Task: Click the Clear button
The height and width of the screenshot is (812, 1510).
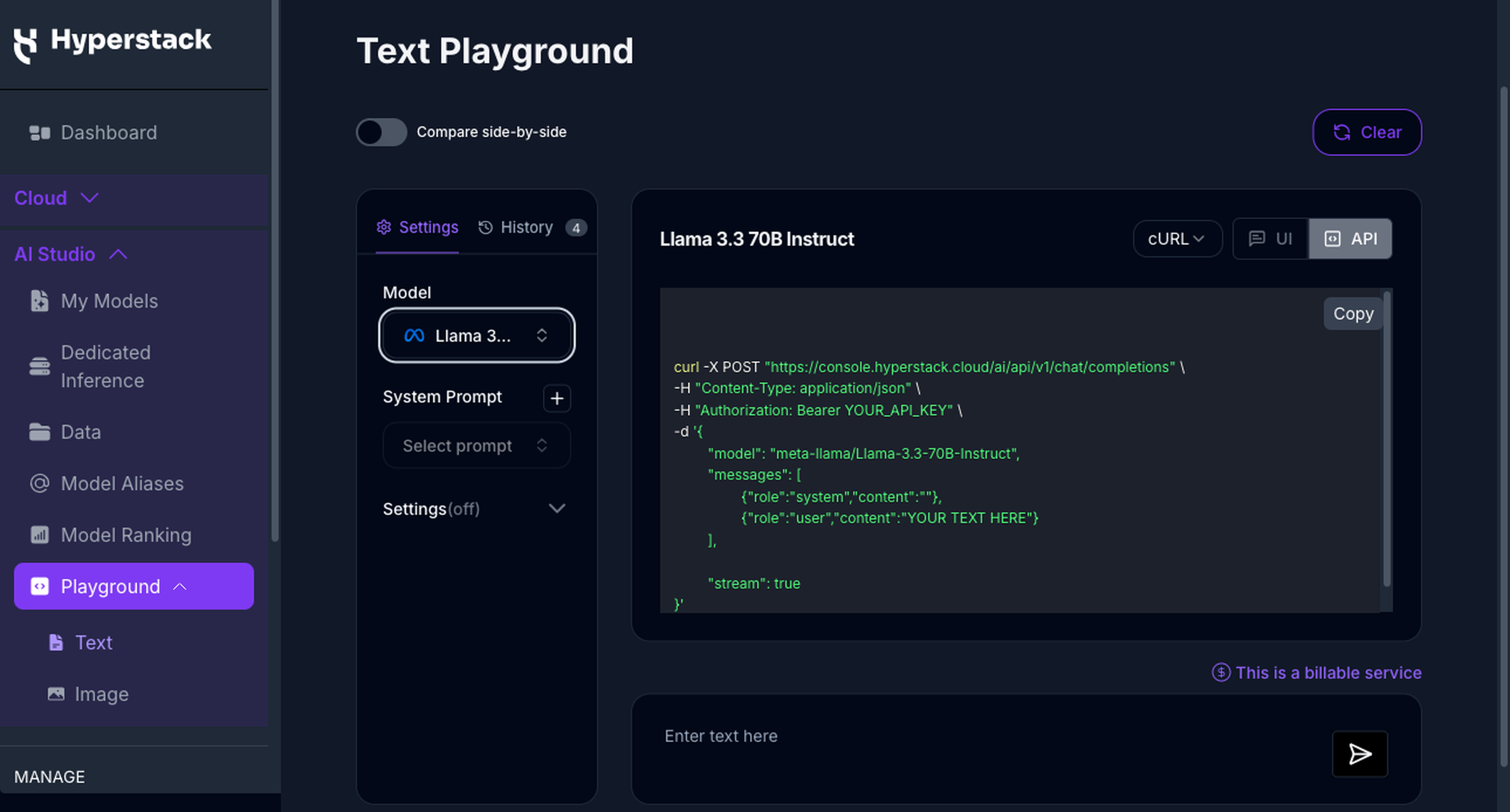Action: click(1366, 132)
